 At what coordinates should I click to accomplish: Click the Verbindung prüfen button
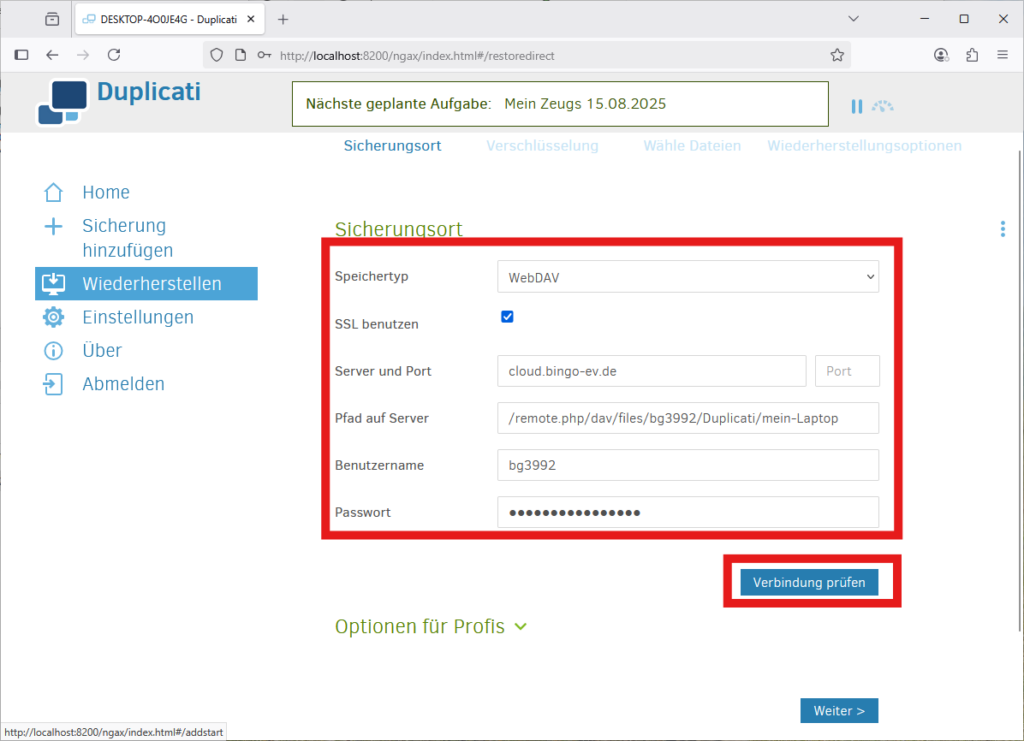[x=809, y=582]
